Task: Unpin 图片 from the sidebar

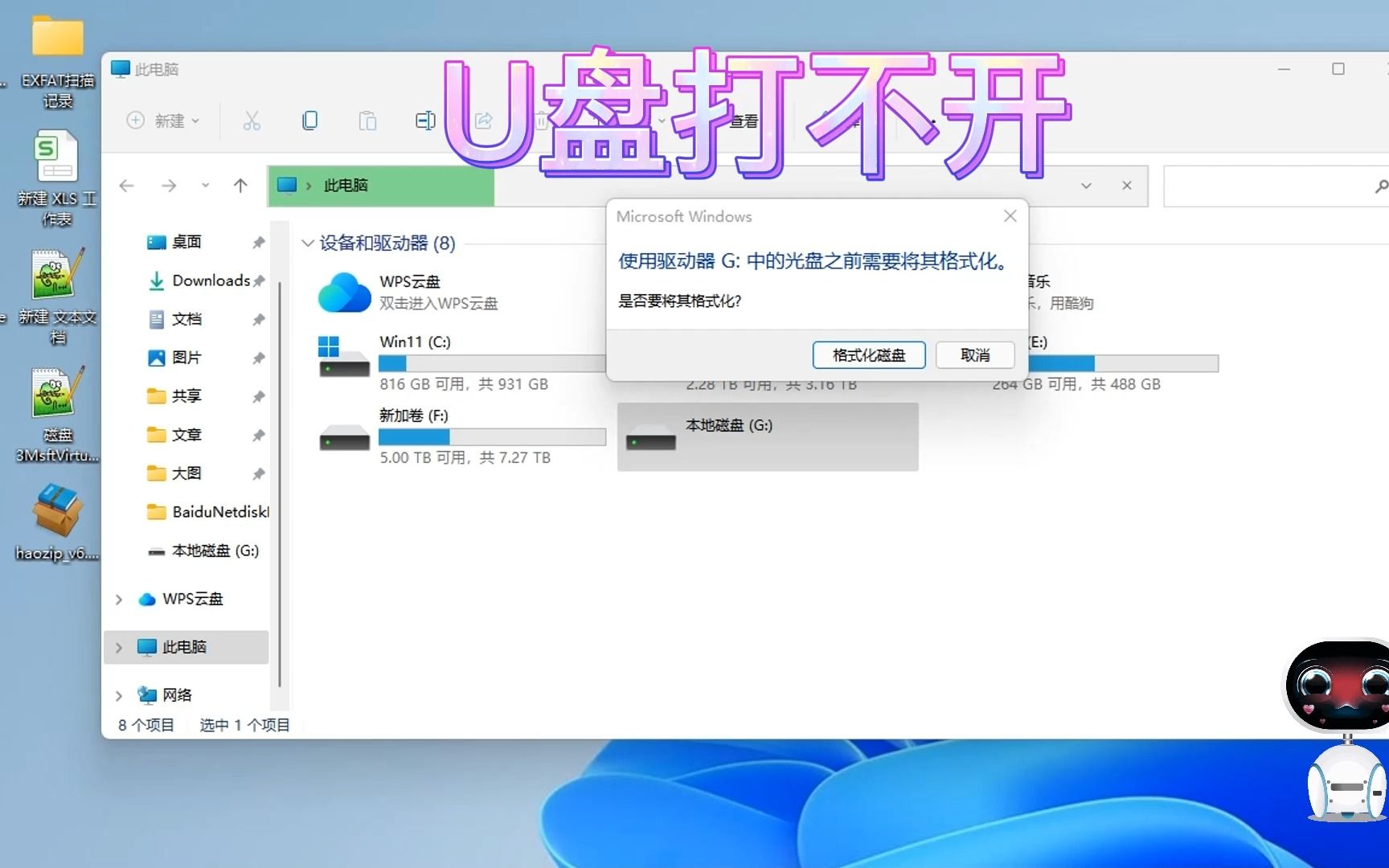Action: click(259, 358)
